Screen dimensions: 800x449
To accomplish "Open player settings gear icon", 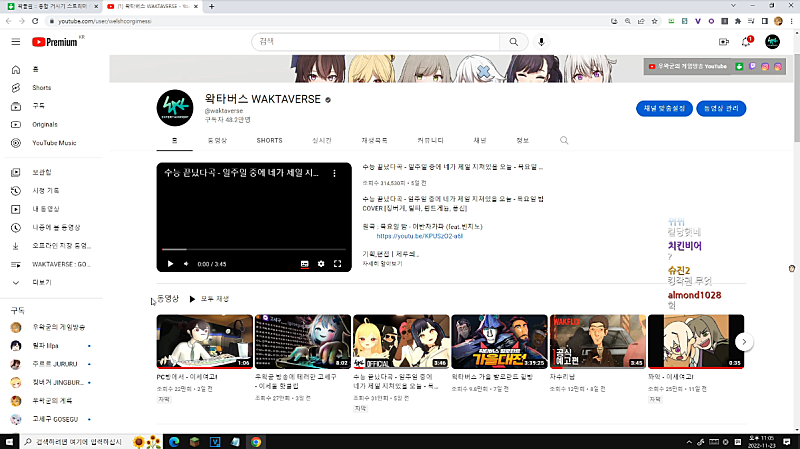I will 321,263.
